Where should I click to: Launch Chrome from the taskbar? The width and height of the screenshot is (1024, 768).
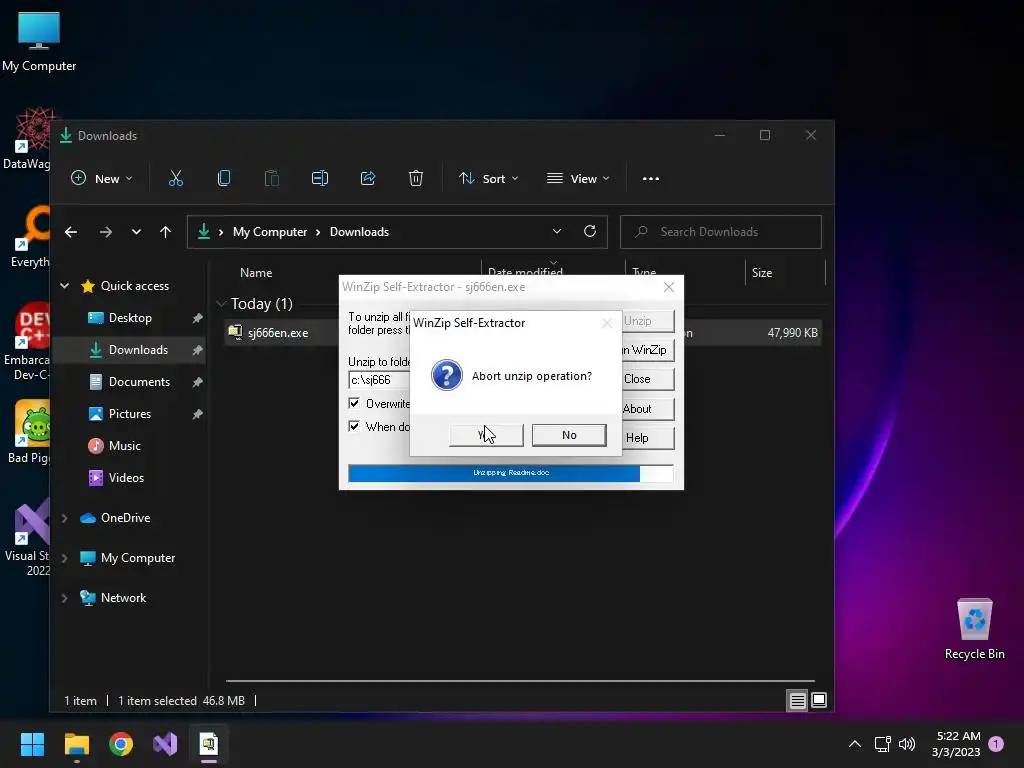121,744
